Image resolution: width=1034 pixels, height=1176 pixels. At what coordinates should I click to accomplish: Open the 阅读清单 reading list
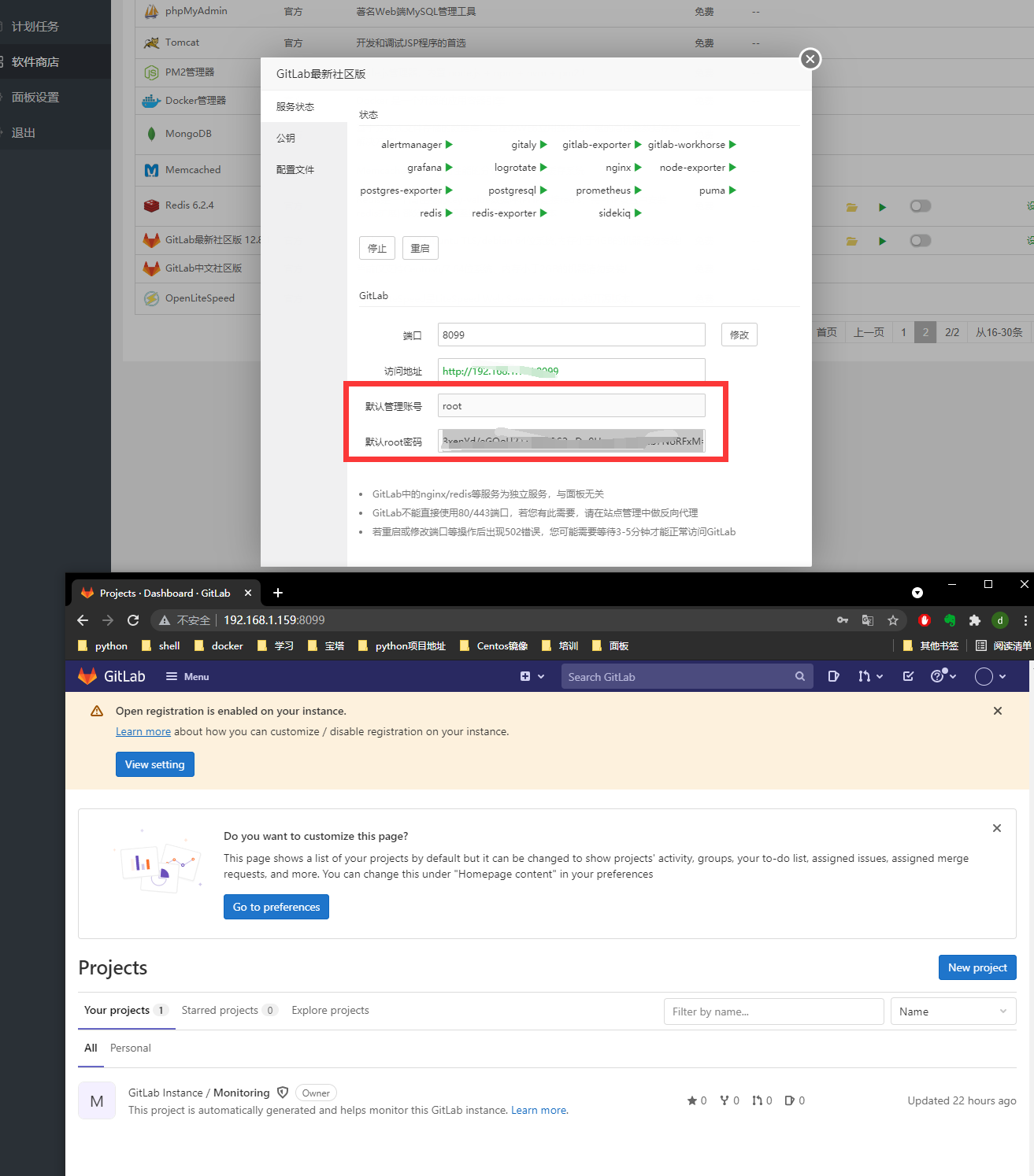coord(1003,645)
